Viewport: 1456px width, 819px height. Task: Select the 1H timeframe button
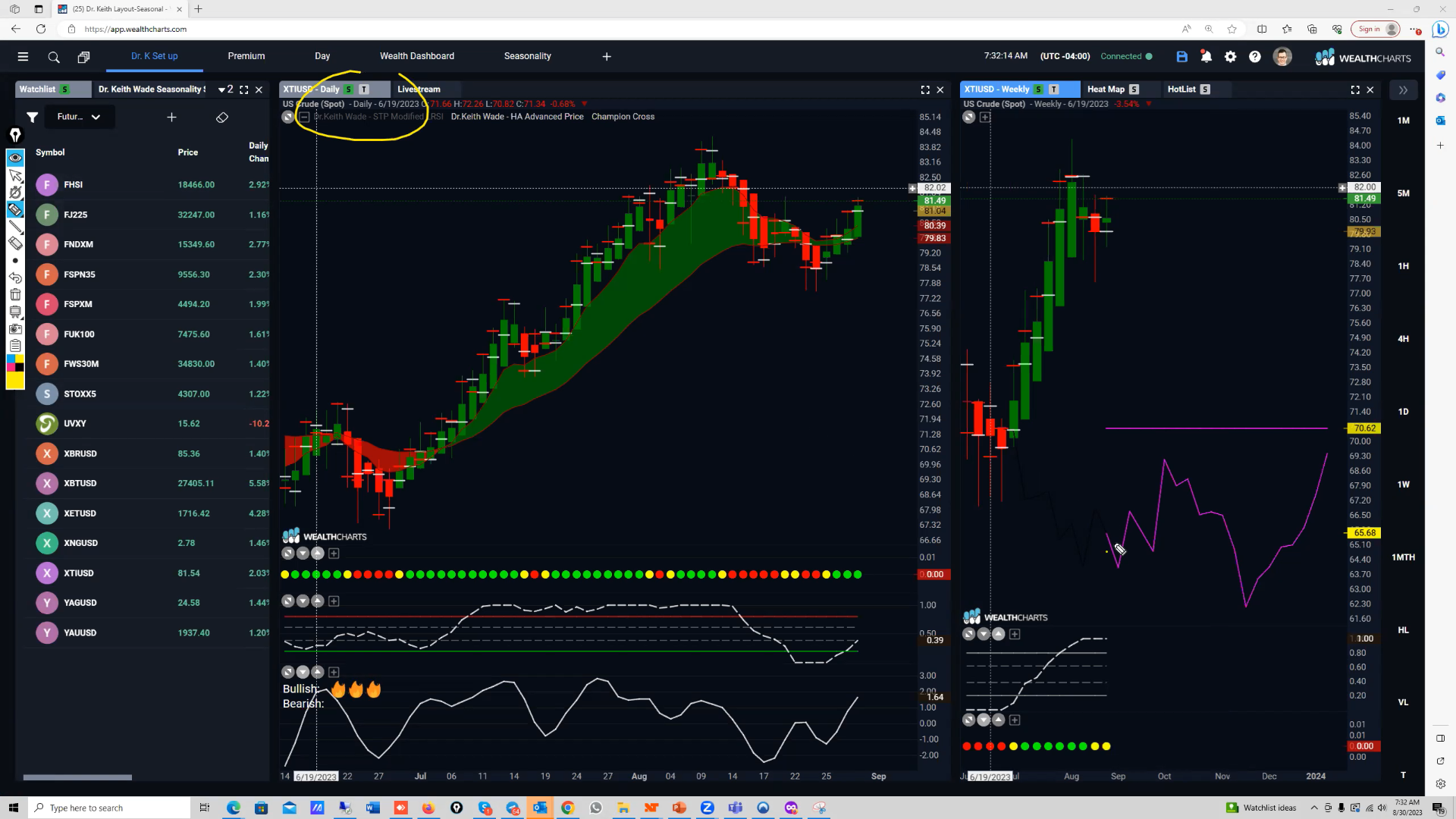(1404, 266)
